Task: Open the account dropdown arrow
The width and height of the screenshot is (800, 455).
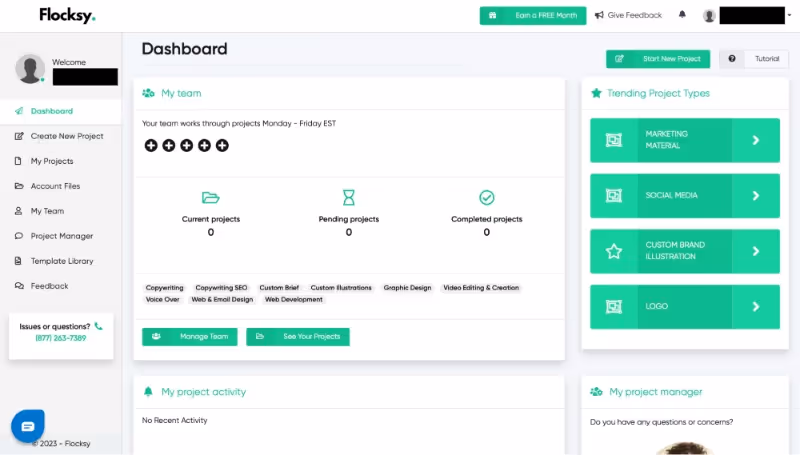Action: click(789, 15)
